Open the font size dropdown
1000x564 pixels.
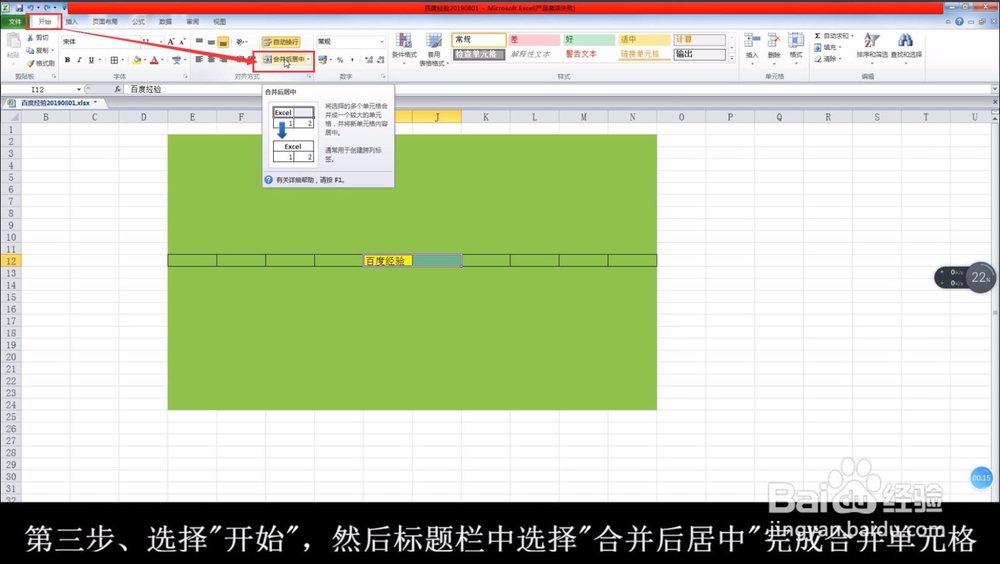161,41
